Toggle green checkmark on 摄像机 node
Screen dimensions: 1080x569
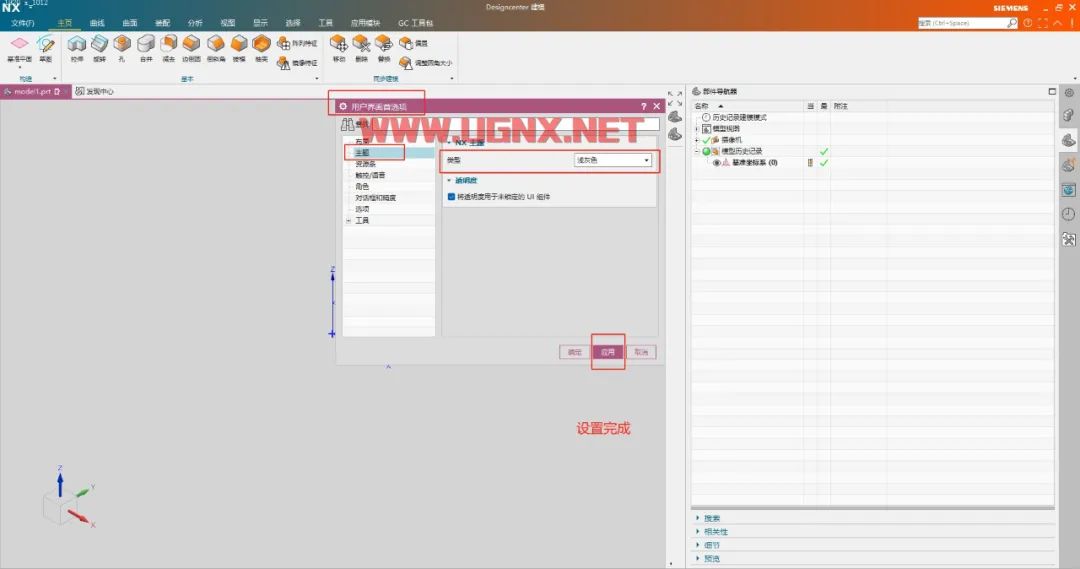click(706, 140)
